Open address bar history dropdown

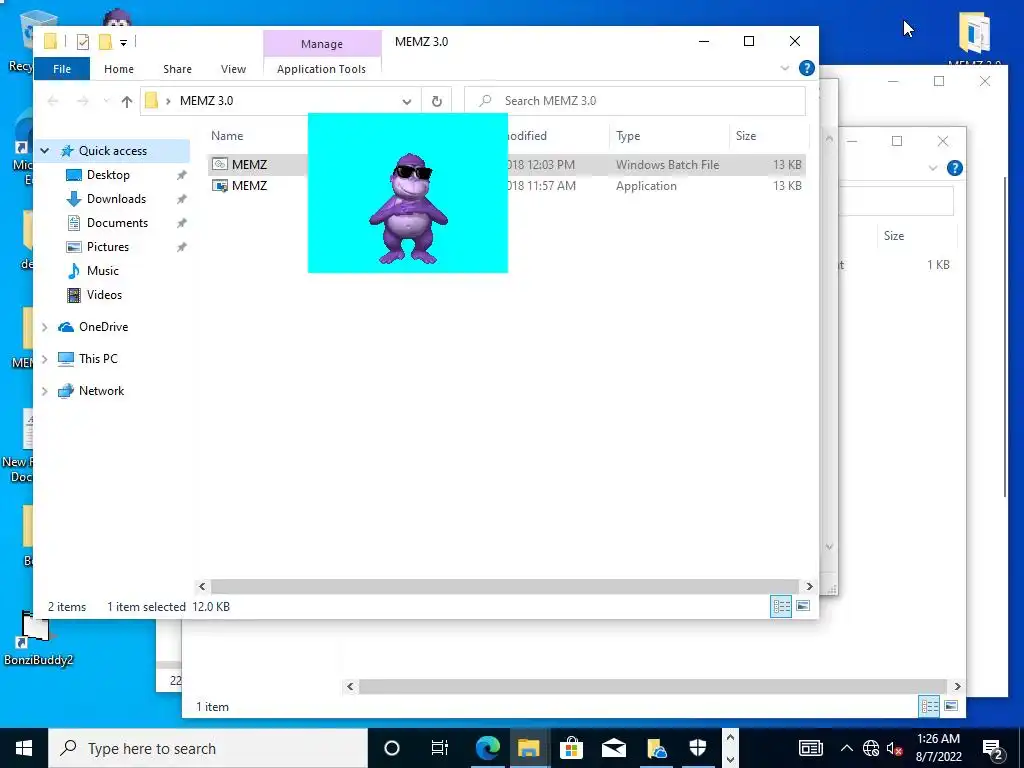(407, 101)
